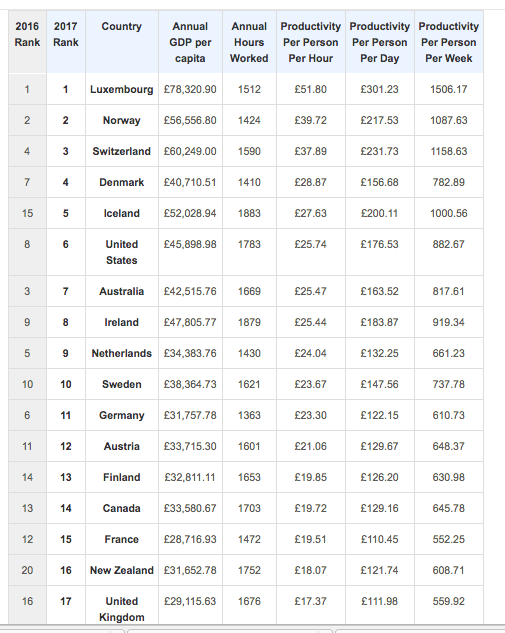Click France's GDP value £28,716.93

[x=190, y=539]
